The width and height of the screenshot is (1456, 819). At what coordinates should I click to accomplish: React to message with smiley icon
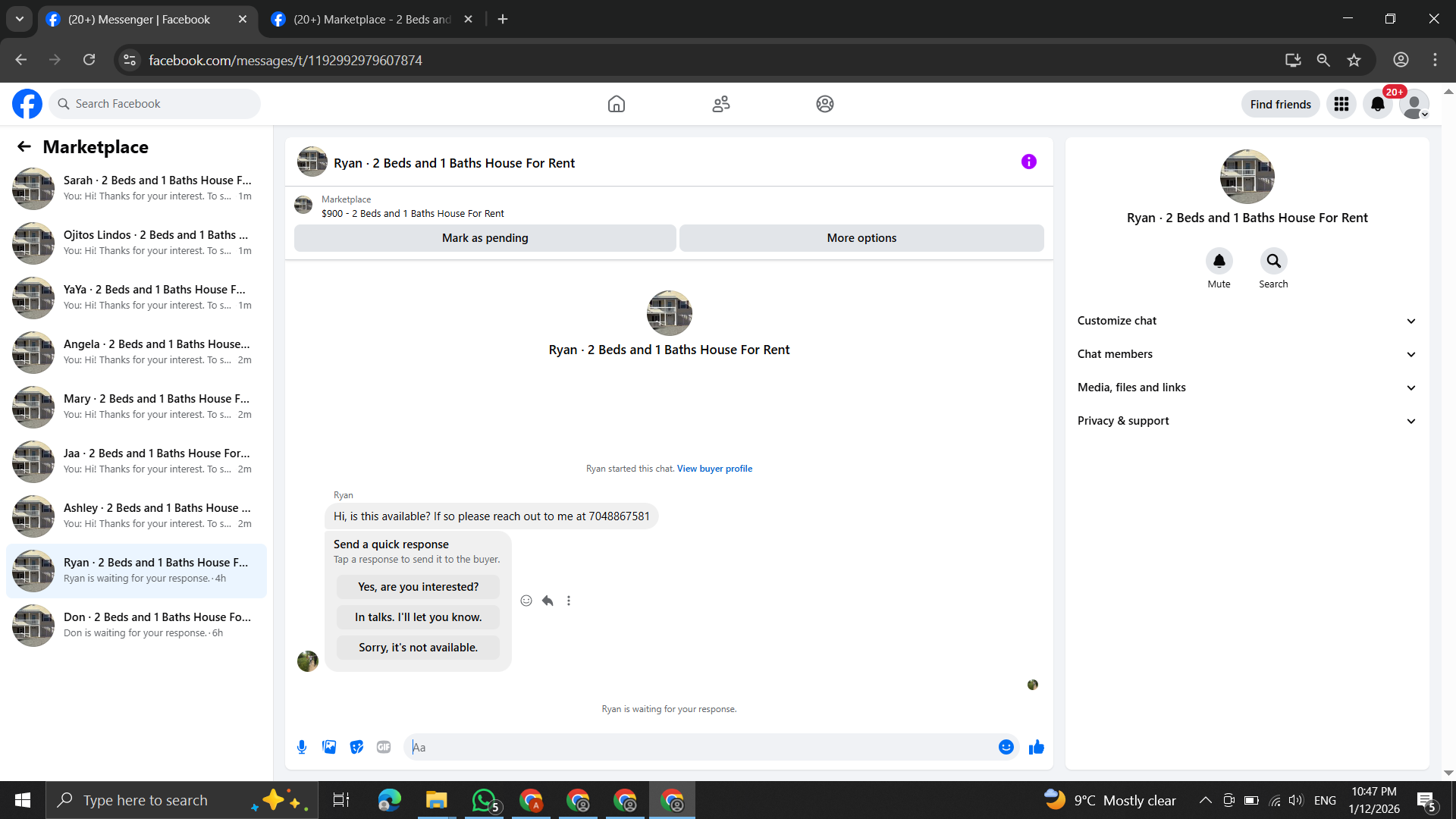(x=526, y=601)
